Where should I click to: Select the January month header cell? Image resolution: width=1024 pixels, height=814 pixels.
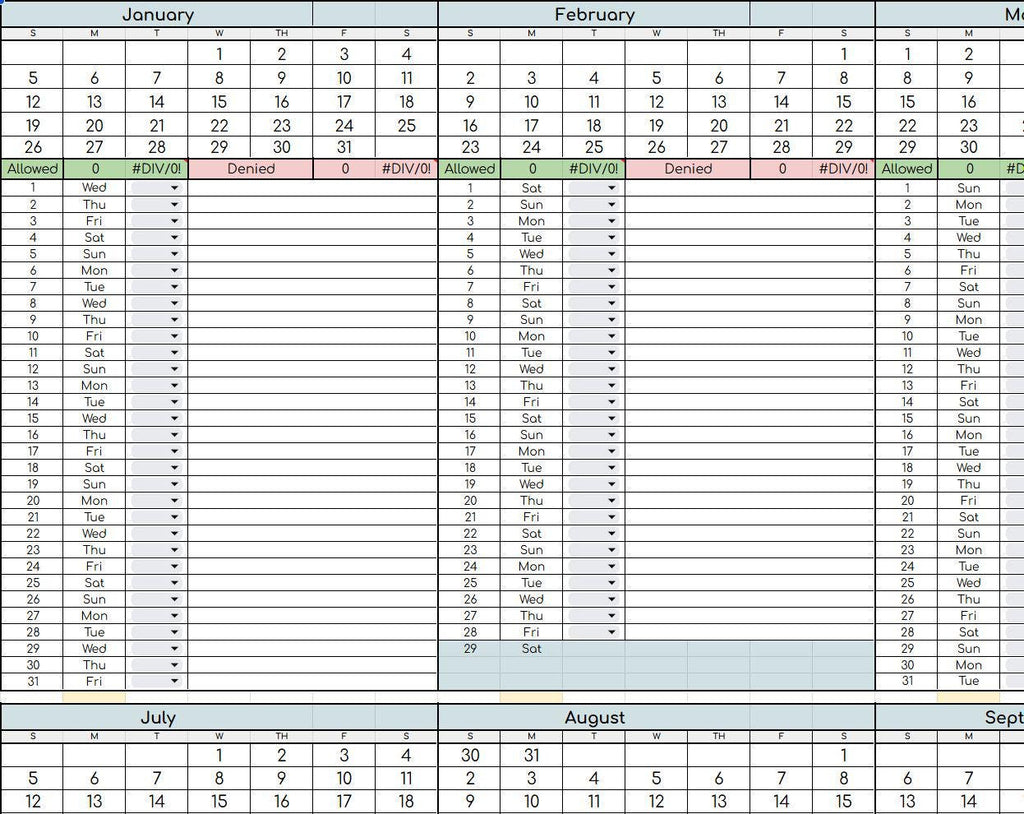[x=157, y=14]
